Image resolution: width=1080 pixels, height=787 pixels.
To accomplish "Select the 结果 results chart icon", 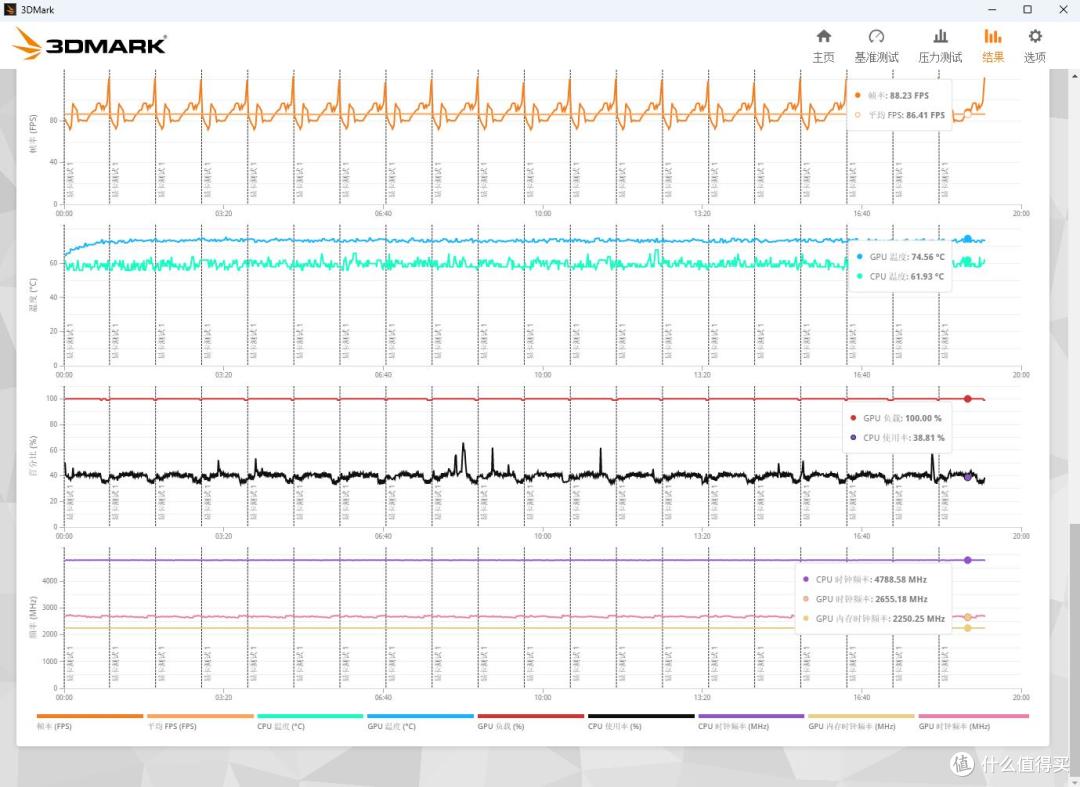I will tap(993, 45).
